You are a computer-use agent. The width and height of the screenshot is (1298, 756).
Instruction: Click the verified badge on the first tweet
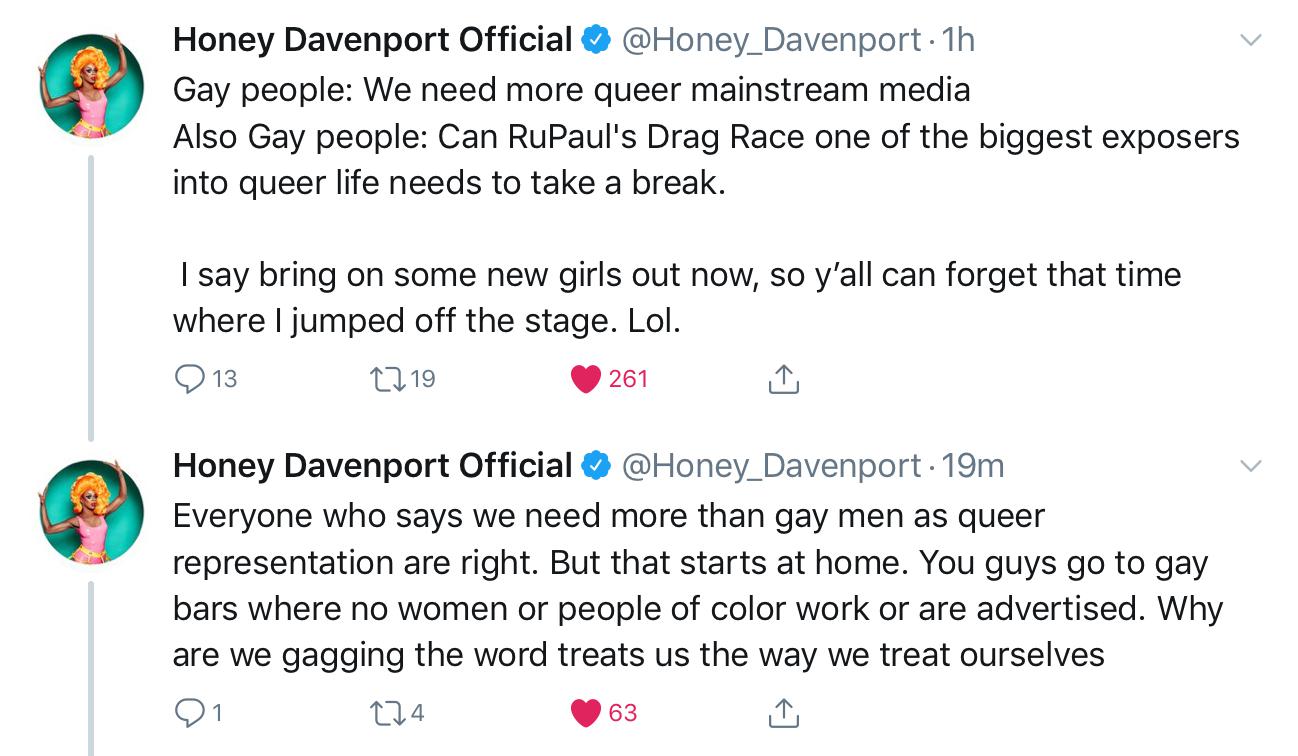[x=594, y=40]
